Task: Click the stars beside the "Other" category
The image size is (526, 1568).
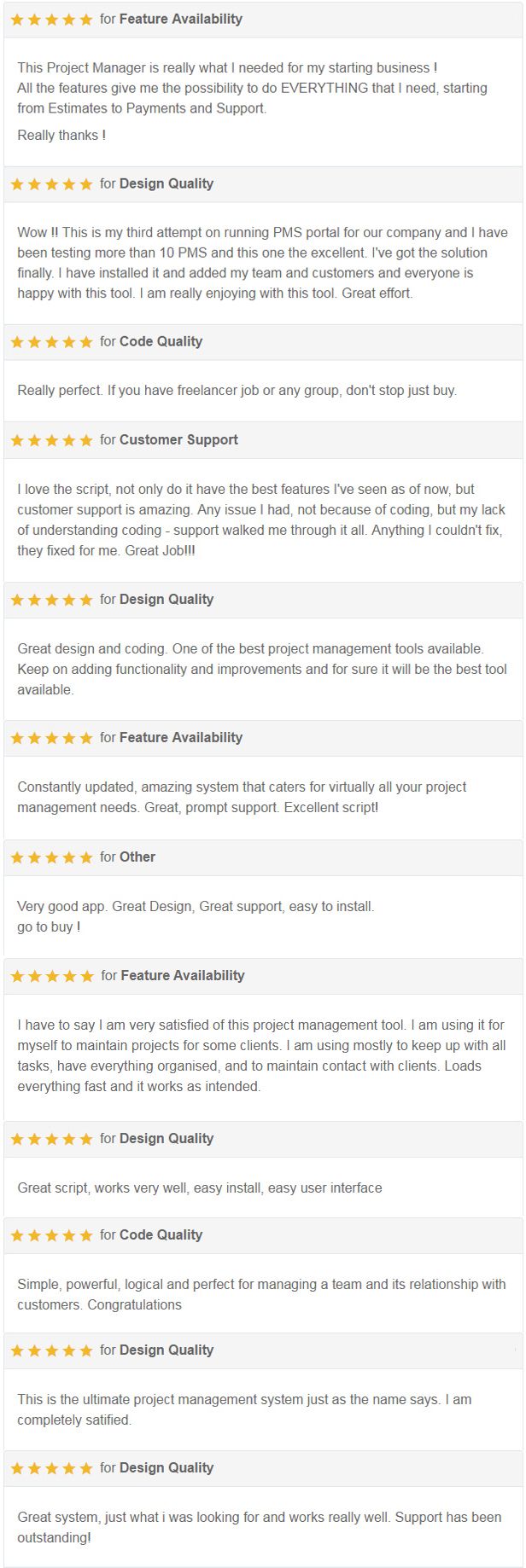Action: (51, 857)
